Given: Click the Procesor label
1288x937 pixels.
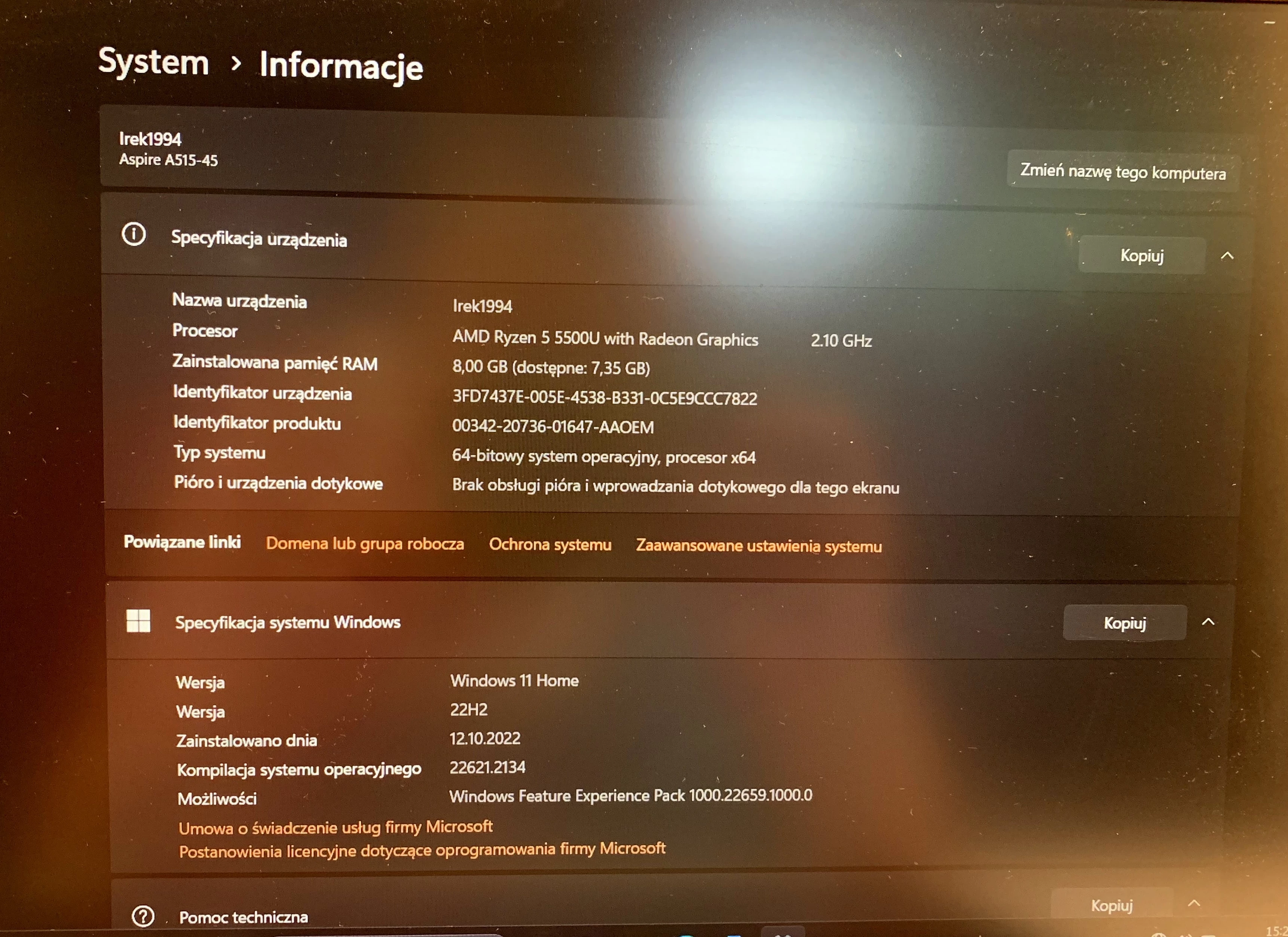Looking at the screenshot, I should click(x=205, y=331).
